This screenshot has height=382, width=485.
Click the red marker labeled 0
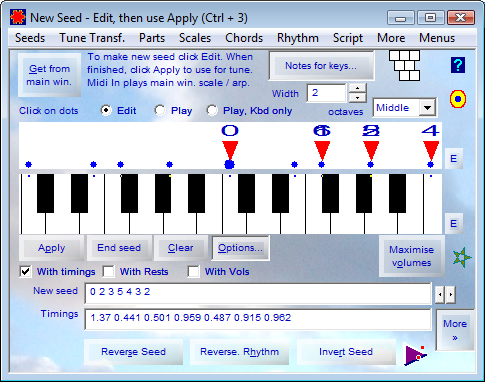tap(230, 150)
